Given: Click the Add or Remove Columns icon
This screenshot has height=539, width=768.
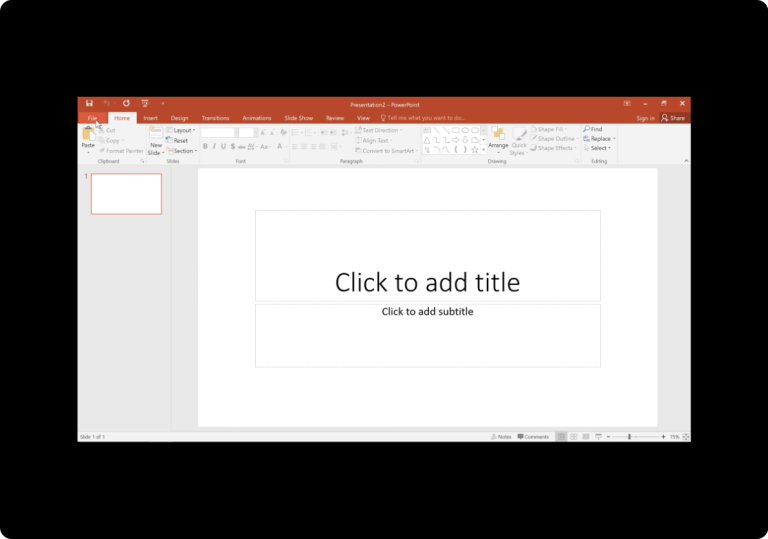Looking at the screenshot, I should point(335,147).
